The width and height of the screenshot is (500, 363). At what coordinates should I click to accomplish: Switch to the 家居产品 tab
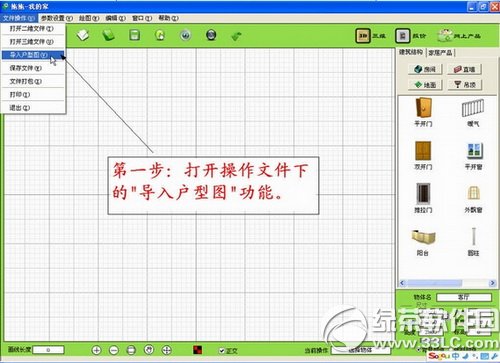[440, 53]
